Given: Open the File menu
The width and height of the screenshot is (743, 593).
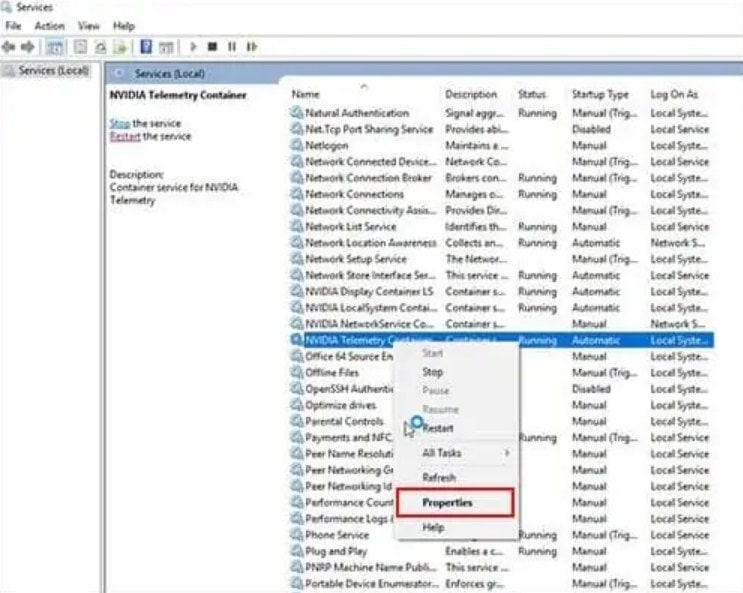Looking at the screenshot, I should click(13, 25).
